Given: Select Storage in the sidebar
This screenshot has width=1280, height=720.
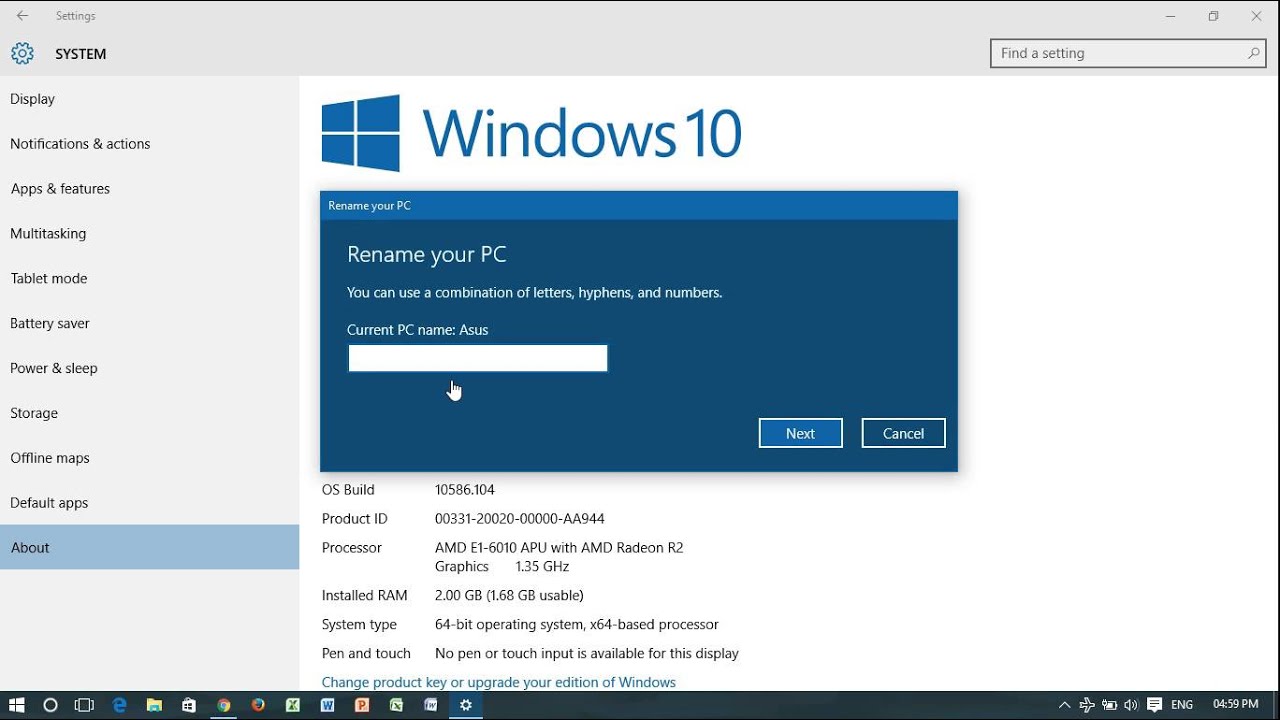Looking at the screenshot, I should pyautogui.click(x=150, y=413).
